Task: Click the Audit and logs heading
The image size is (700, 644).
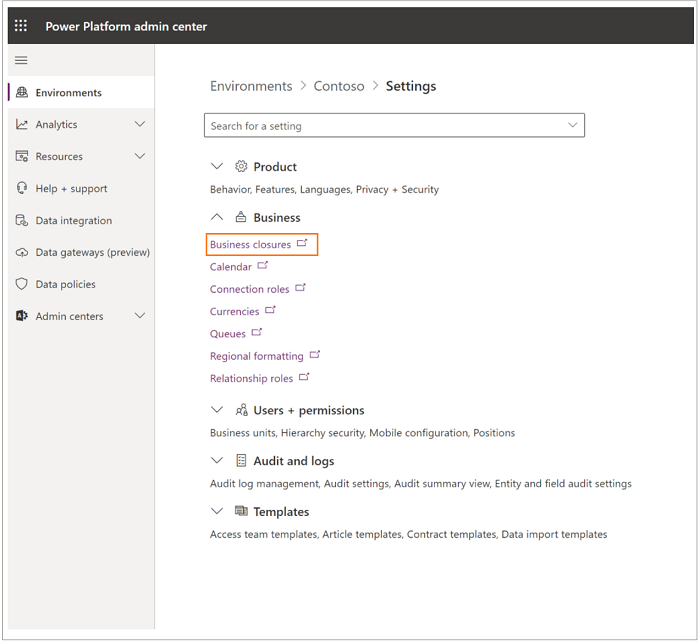Action: tap(294, 461)
